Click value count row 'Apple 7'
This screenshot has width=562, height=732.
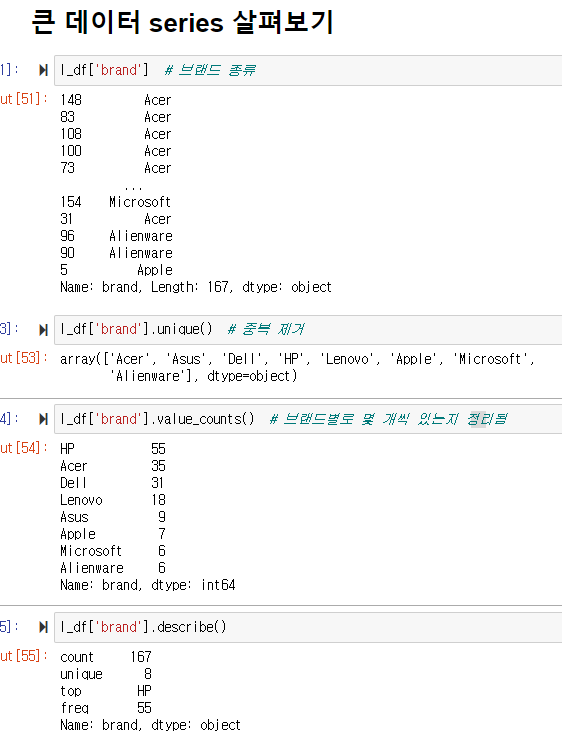[113, 534]
